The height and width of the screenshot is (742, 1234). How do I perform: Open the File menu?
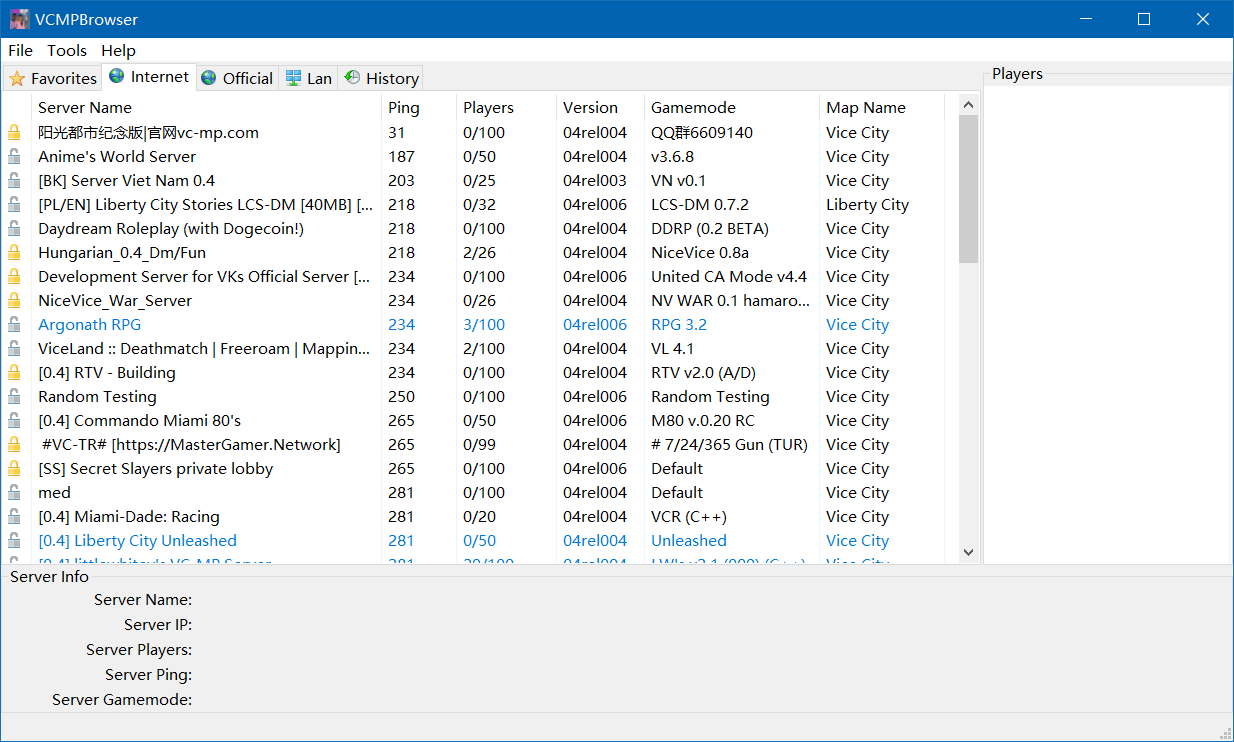[x=20, y=50]
